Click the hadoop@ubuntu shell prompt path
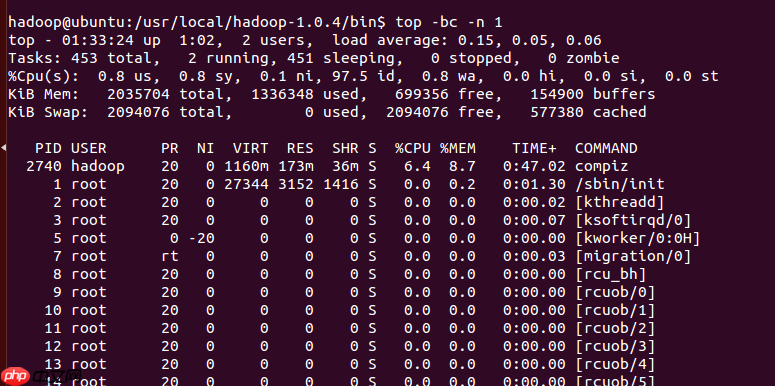The width and height of the screenshot is (775, 386). click(x=197, y=22)
